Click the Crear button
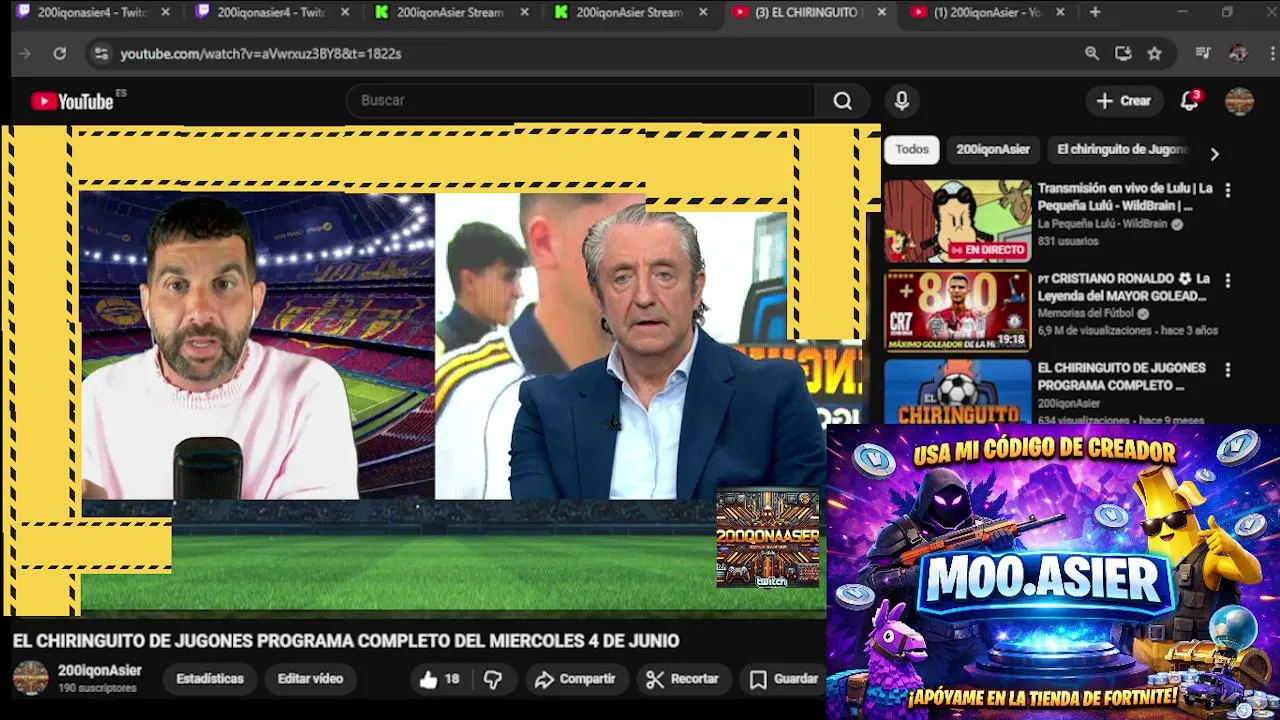1280x720 pixels. point(1124,100)
